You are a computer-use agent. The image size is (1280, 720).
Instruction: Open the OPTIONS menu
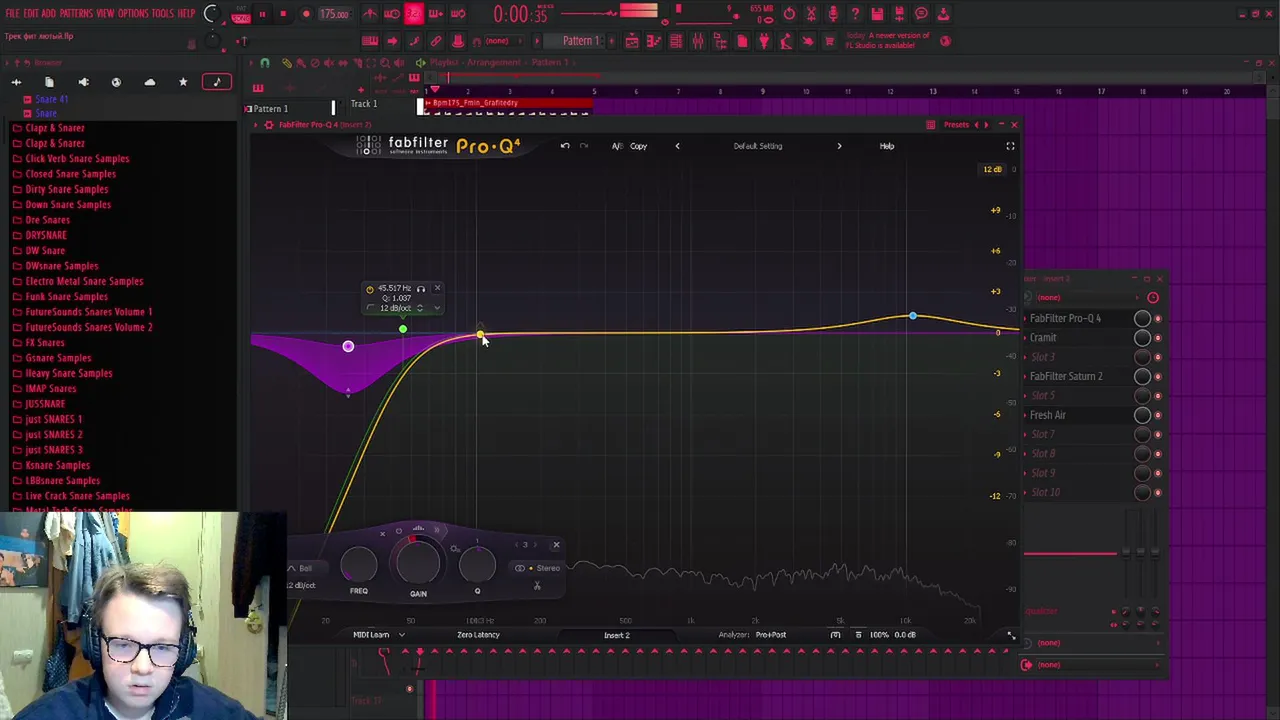coord(133,13)
